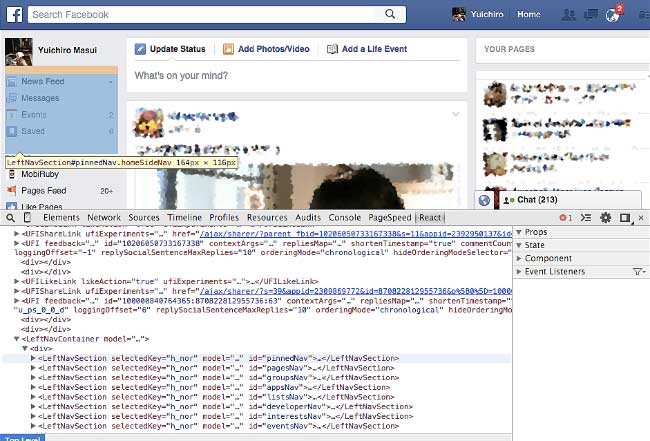Close the DevTools panel
Screen dimensions: 650x441
click(x=641, y=218)
